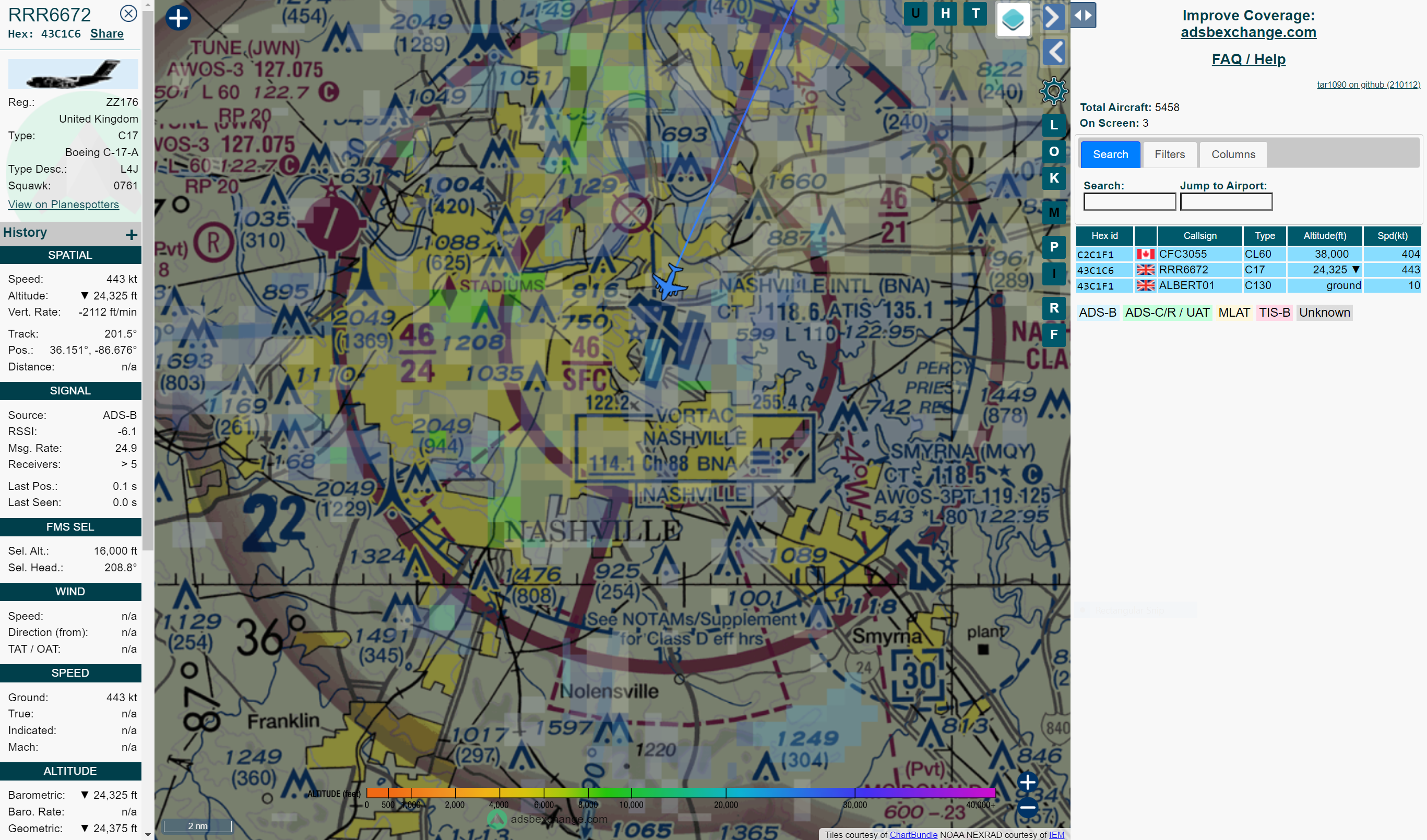Sort table by Spd(kt) column
This screenshot has width=1427, height=840.
pyautogui.click(x=1392, y=236)
